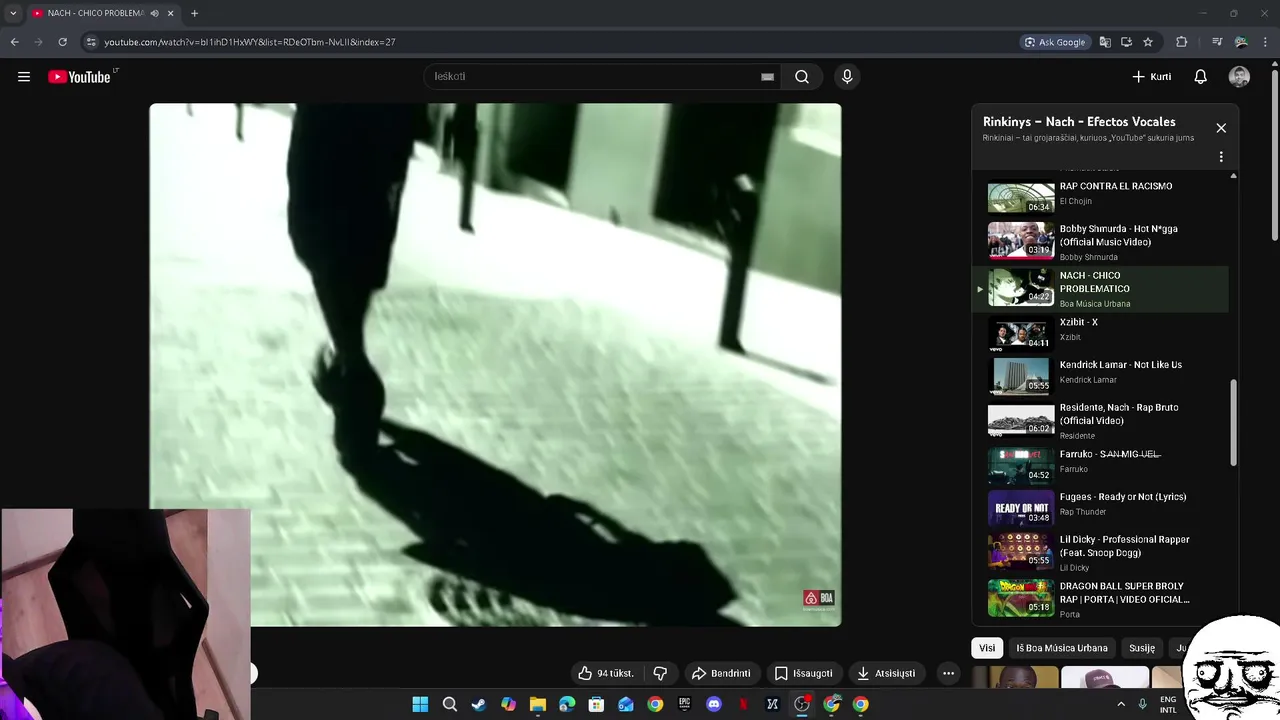Play Kendrick Lamar - Not Like Us
The width and height of the screenshot is (1280, 720).
(1100, 375)
